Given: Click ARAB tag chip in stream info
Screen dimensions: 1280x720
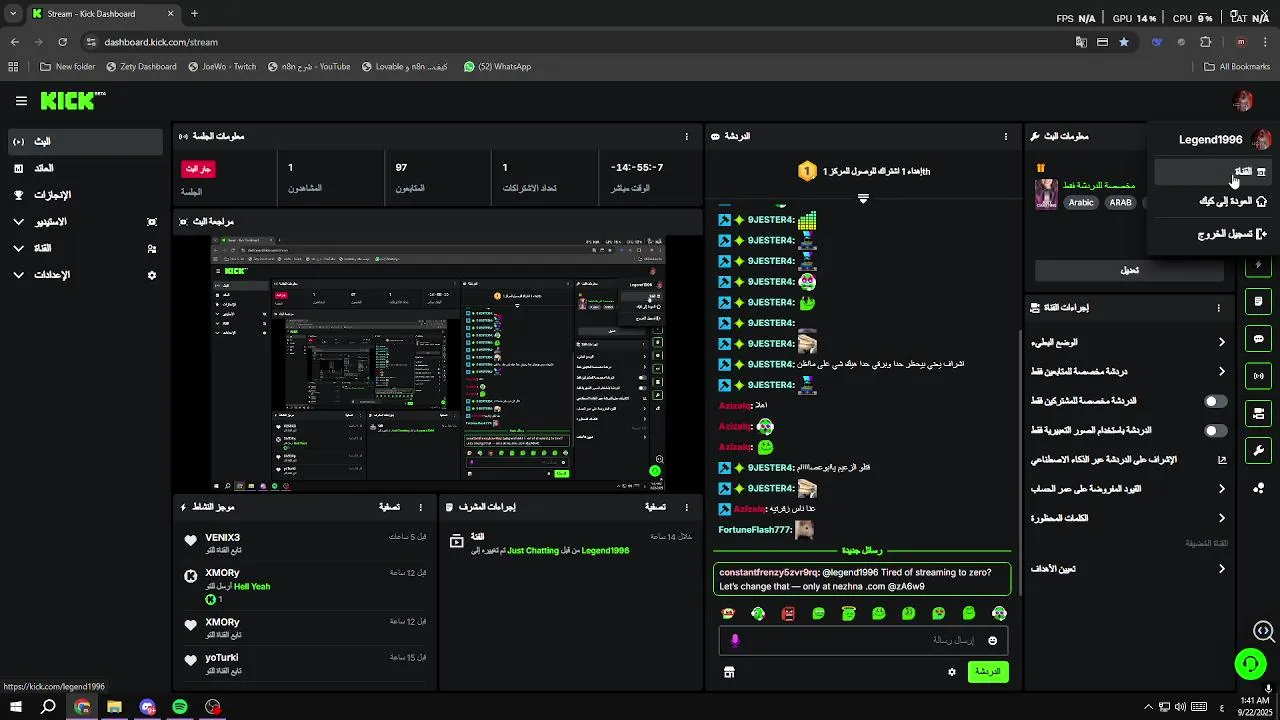Looking at the screenshot, I should coord(1121,203).
